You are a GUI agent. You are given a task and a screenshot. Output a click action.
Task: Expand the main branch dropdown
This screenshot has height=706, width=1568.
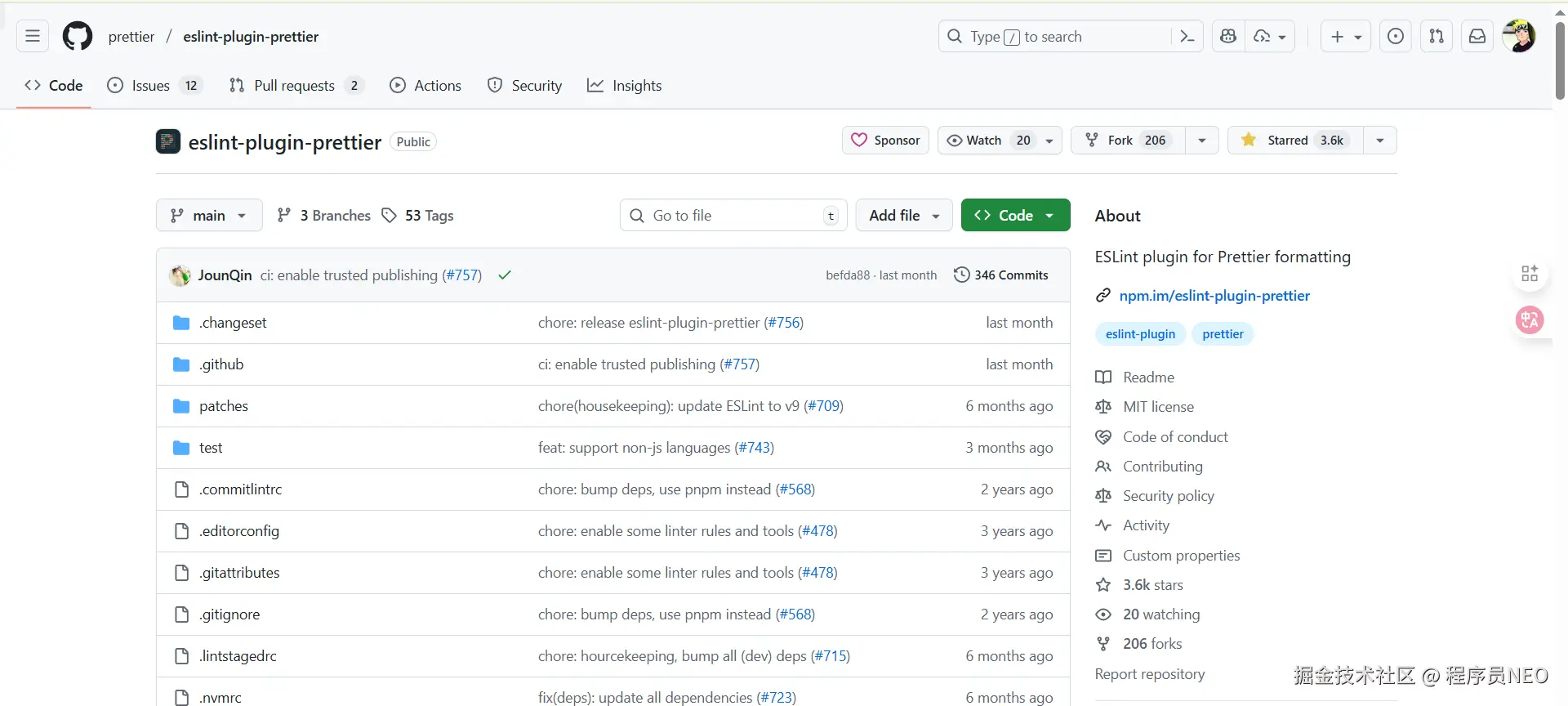click(x=209, y=216)
